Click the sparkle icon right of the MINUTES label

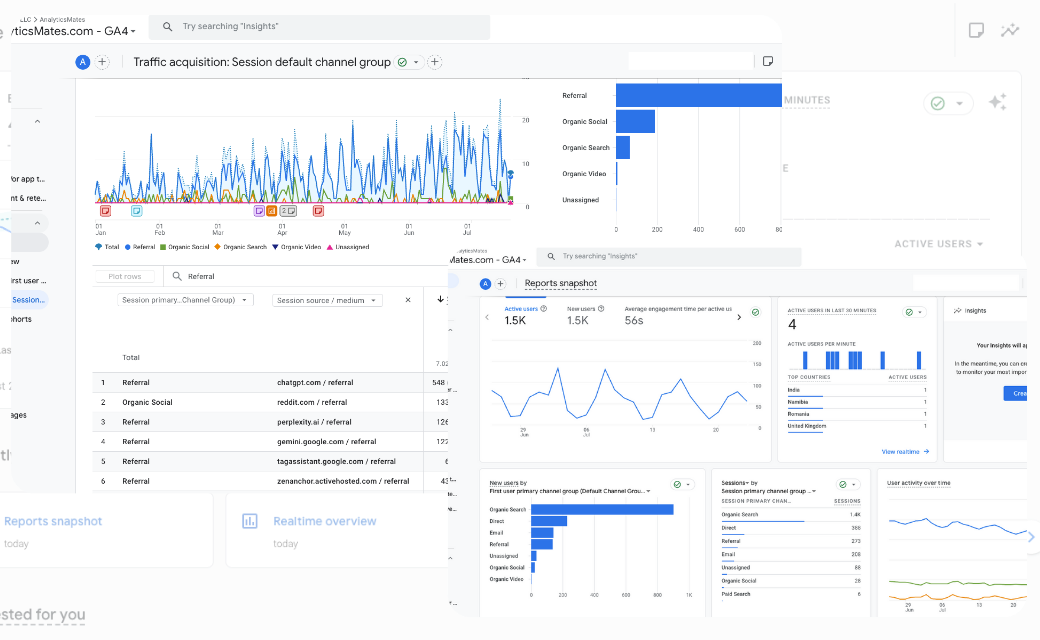998,102
